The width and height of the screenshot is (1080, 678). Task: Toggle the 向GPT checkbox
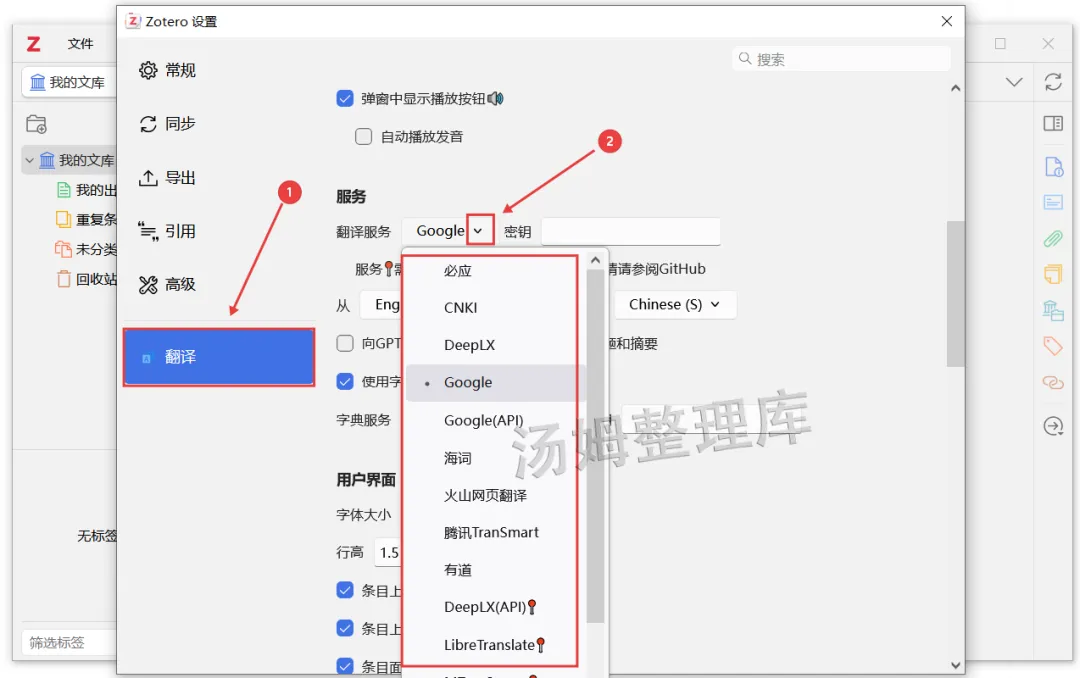(x=345, y=343)
